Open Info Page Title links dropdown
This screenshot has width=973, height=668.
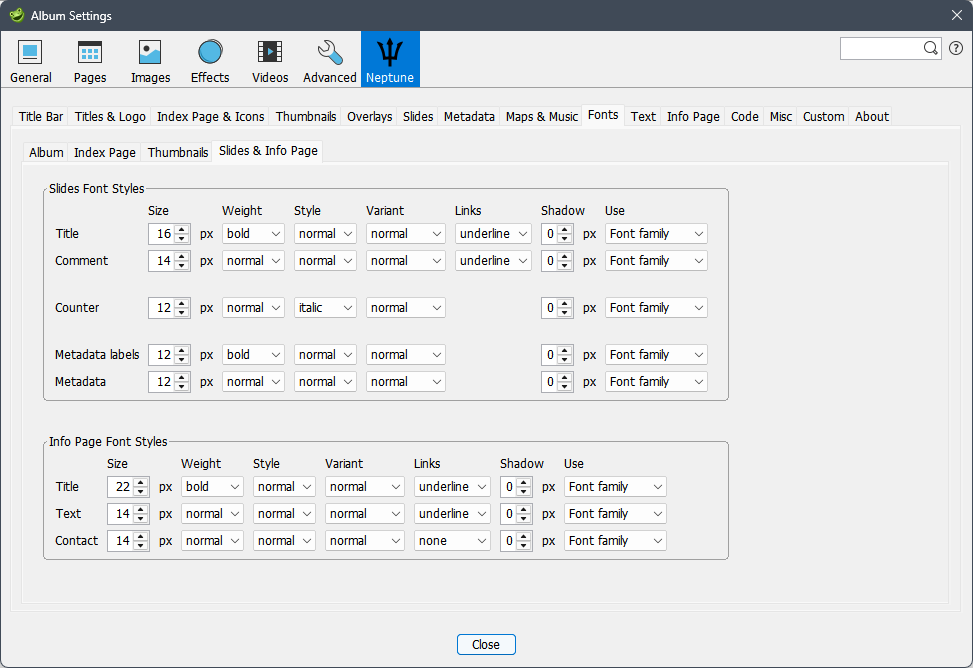[x=452, y=487]
